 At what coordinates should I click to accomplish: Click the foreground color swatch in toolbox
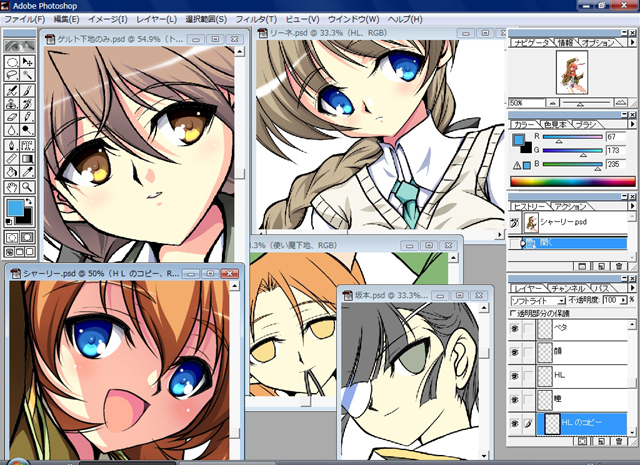pyautogui.click(x=16, y=207)
